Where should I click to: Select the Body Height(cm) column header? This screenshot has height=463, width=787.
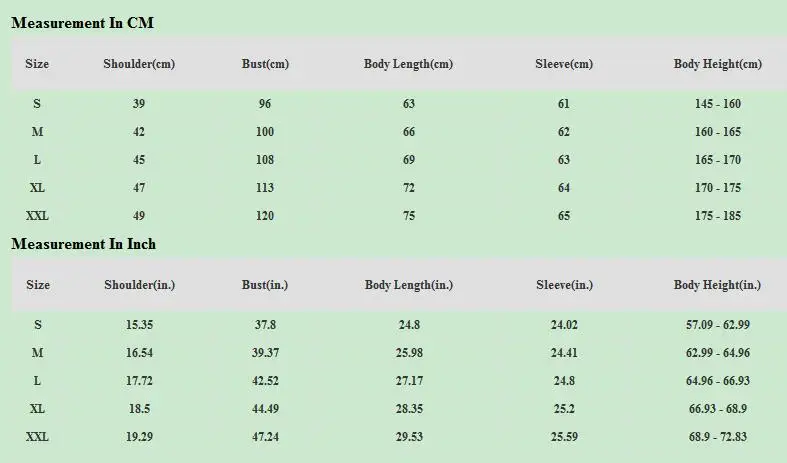(x=718, y=64)
